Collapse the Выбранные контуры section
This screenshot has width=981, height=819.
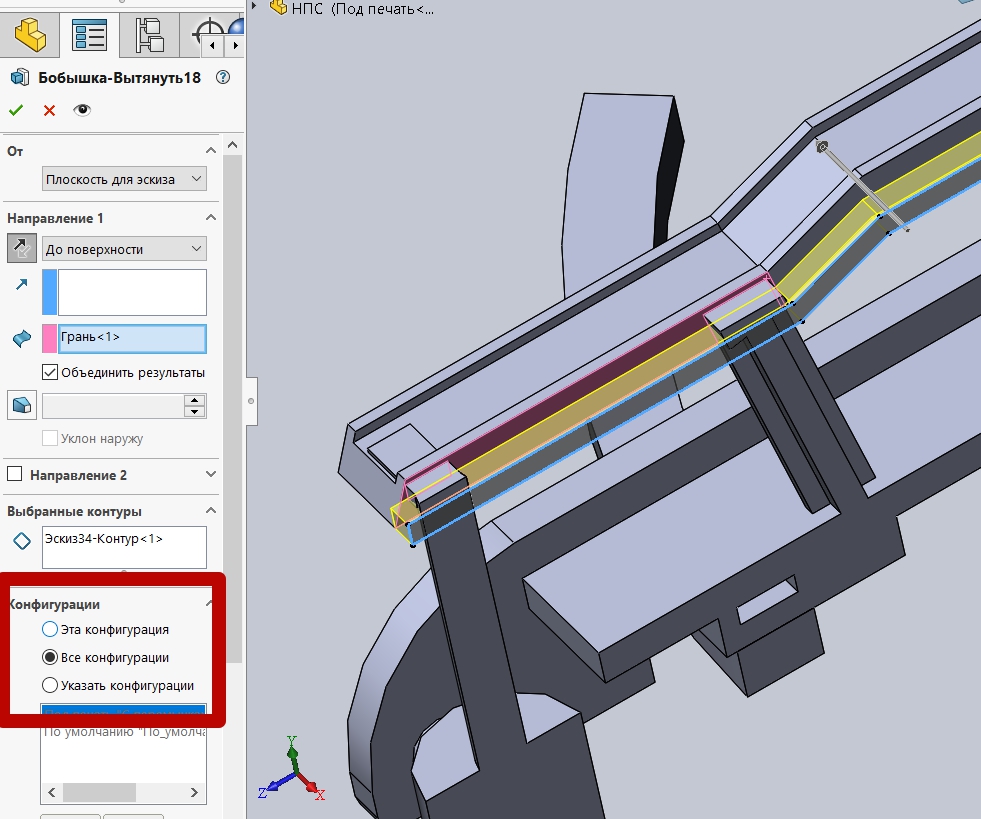point(211,511)
